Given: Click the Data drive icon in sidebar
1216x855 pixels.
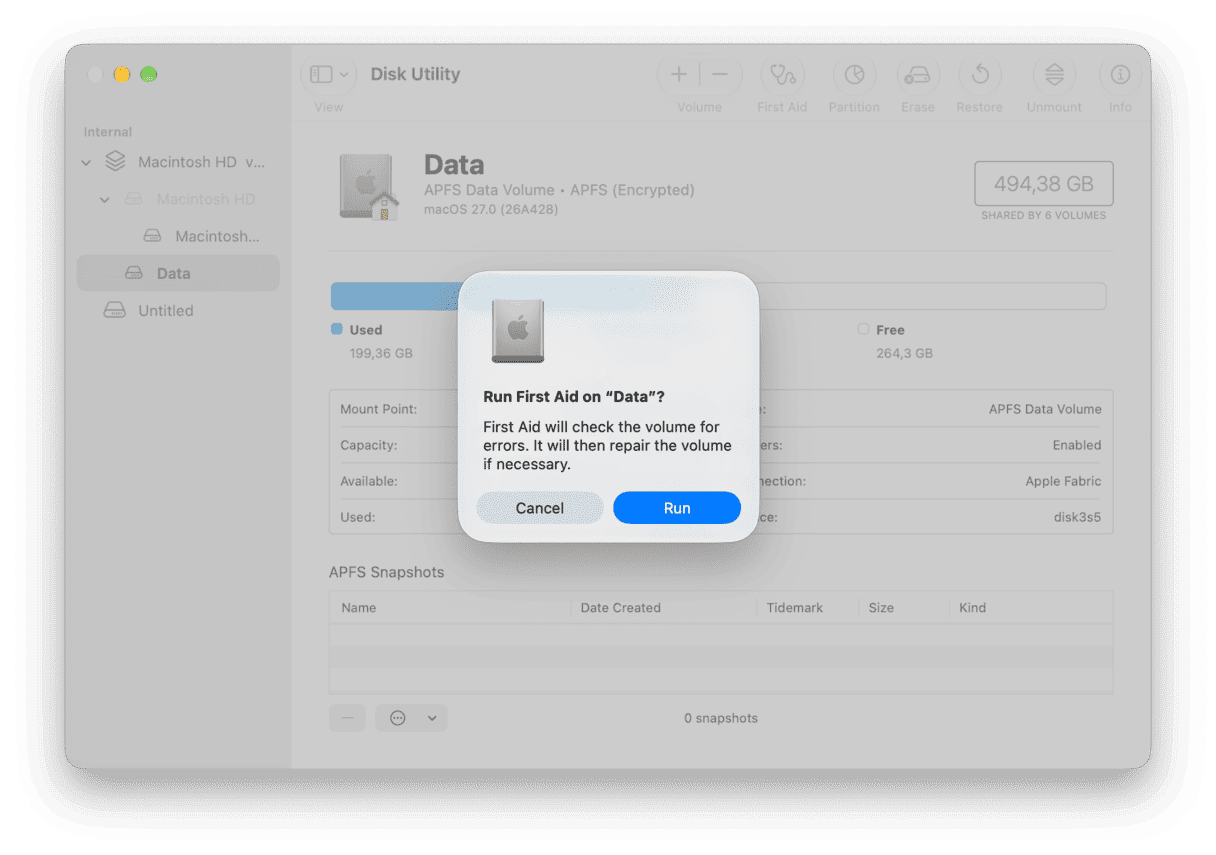Looking at the screenshot, I should click(x=134, y=273).
